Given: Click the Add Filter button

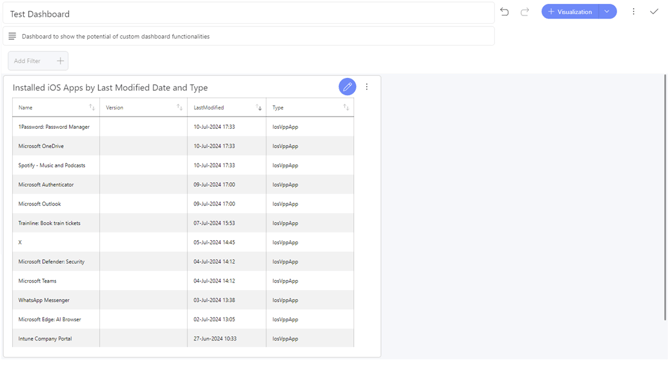Looking at the screenshot, I should [38, 61].
